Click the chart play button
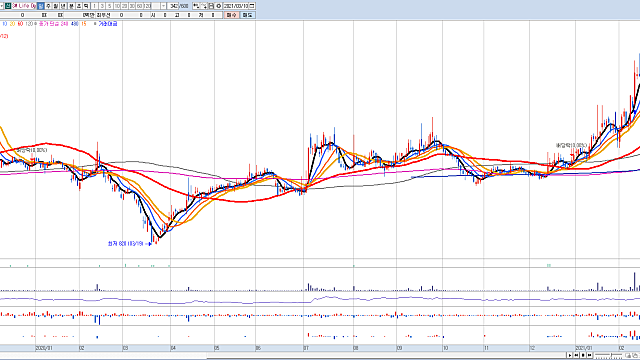 coord(569,356)
